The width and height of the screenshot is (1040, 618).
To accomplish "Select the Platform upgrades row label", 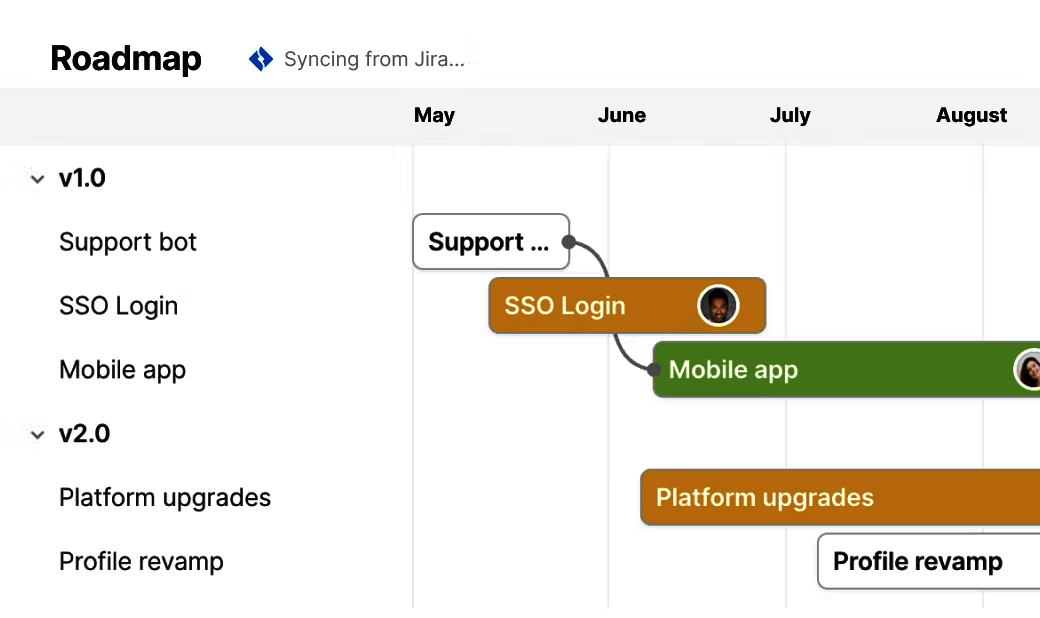I will 165,498.
